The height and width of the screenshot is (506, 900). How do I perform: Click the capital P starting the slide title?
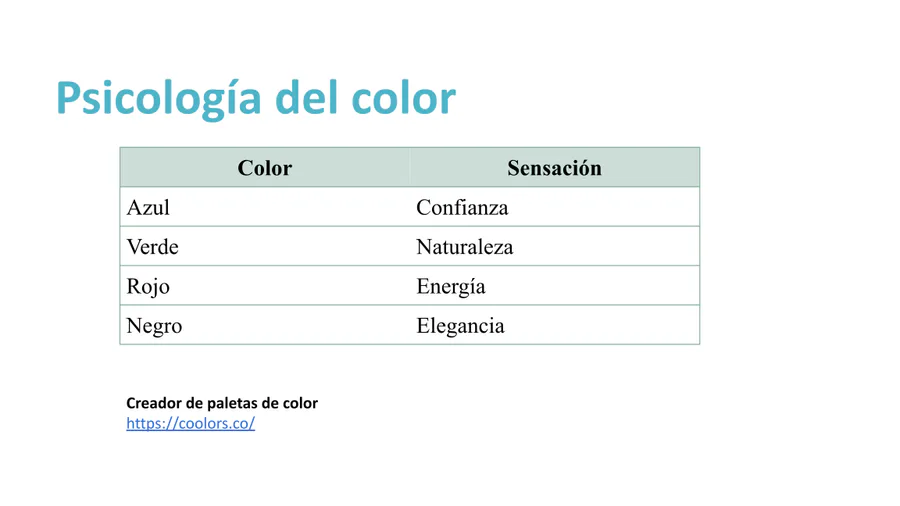tap(68, 98)
